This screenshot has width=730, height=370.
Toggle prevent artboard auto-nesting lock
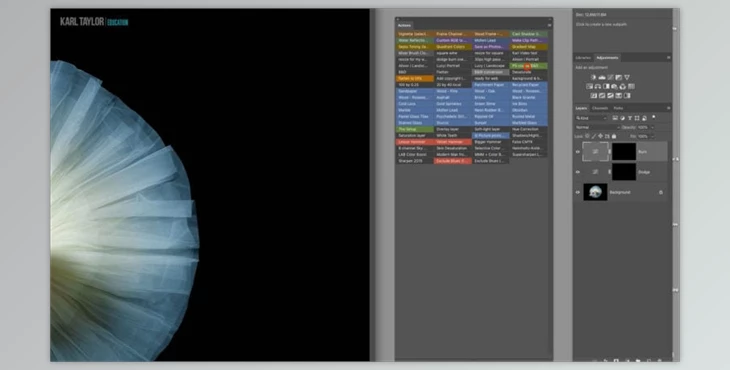[x=607, y=136]
